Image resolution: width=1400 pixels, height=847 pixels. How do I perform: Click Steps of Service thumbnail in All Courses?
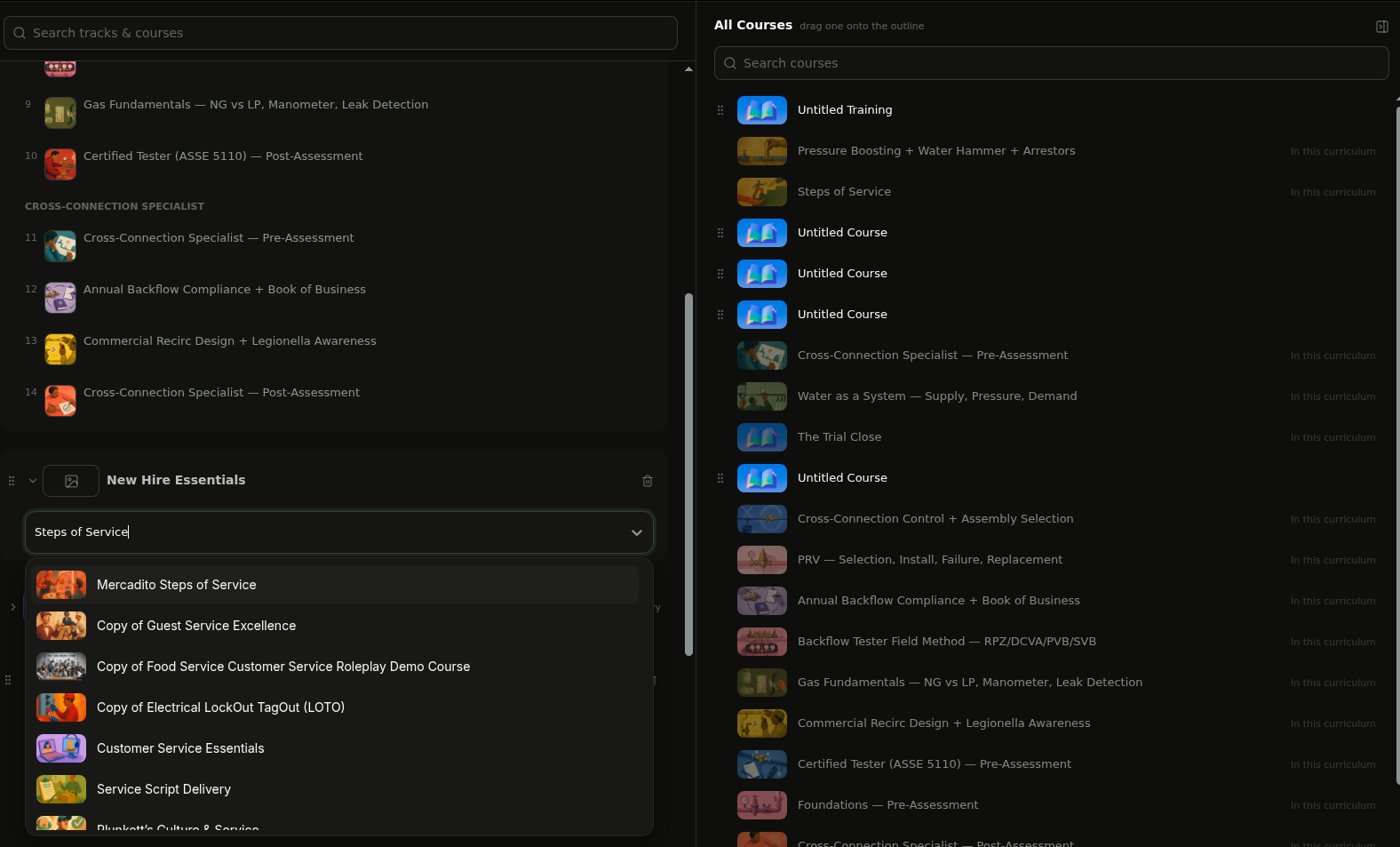pyautogui.click(x=762, y=192)
